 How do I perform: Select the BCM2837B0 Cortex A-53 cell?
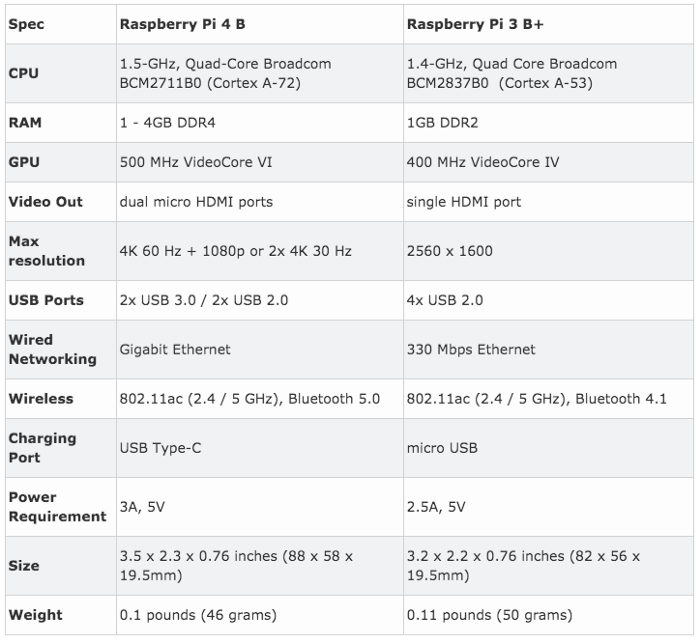(548, 73)
